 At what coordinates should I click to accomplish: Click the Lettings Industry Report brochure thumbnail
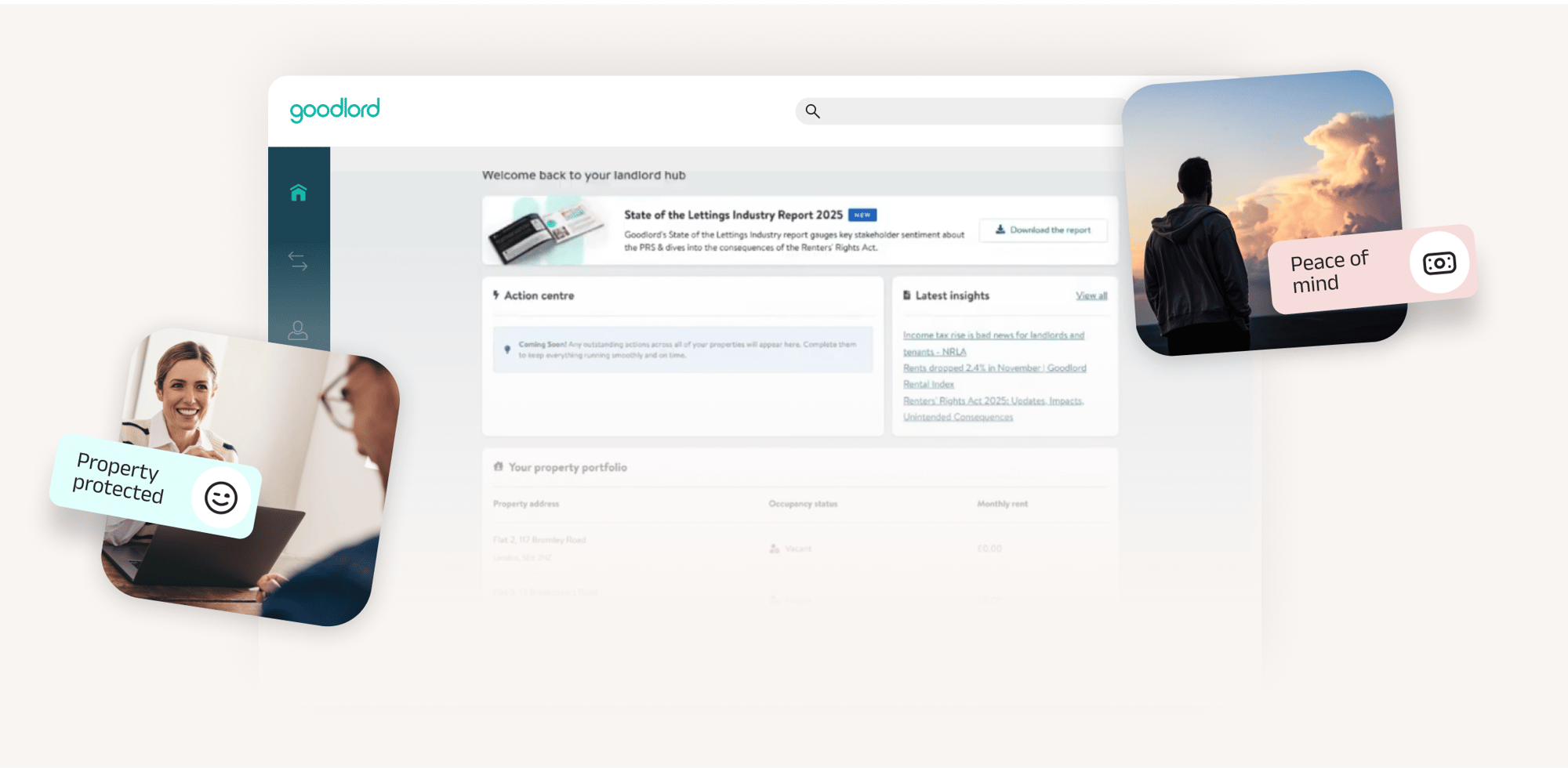pos(546,230)
